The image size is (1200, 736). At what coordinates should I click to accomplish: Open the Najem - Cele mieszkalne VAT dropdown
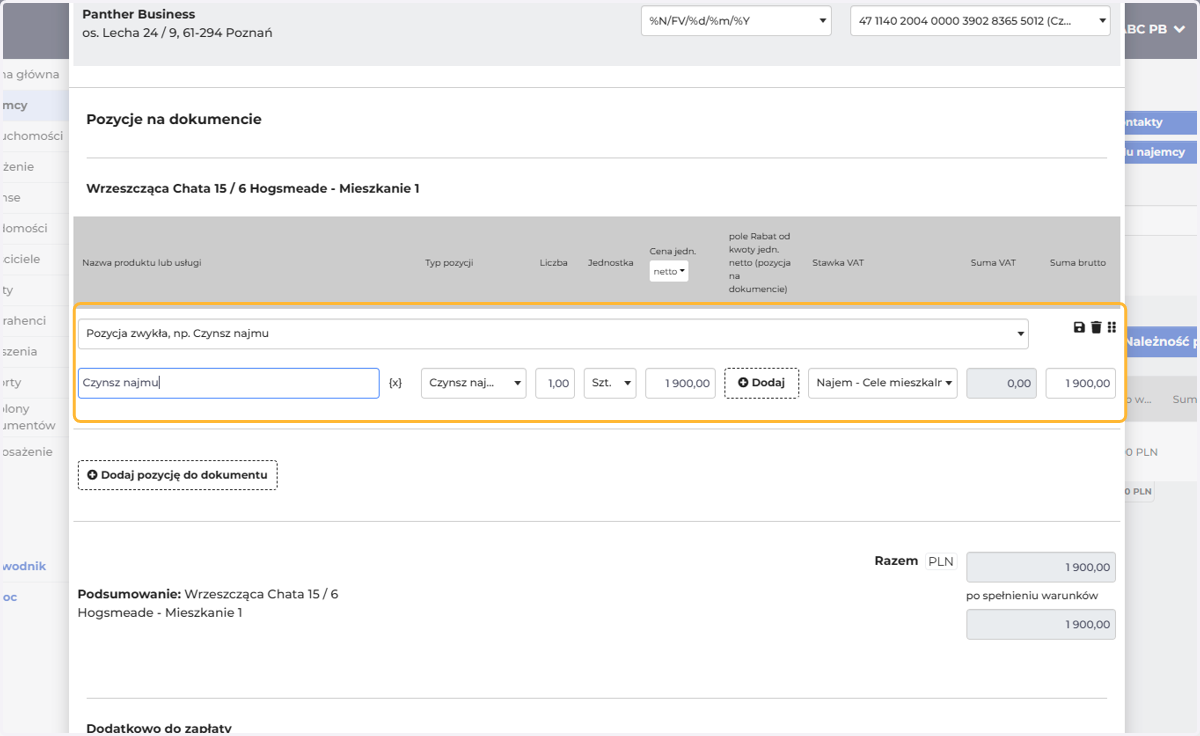click(883, 383)
